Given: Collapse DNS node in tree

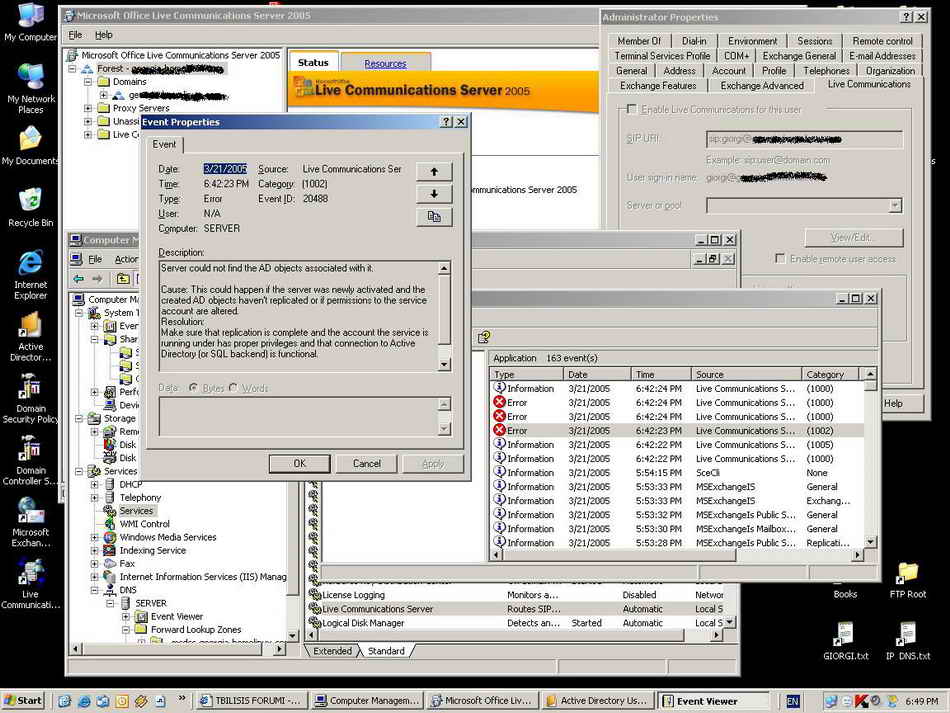Looking at the screenshot, I should (95, 590).
